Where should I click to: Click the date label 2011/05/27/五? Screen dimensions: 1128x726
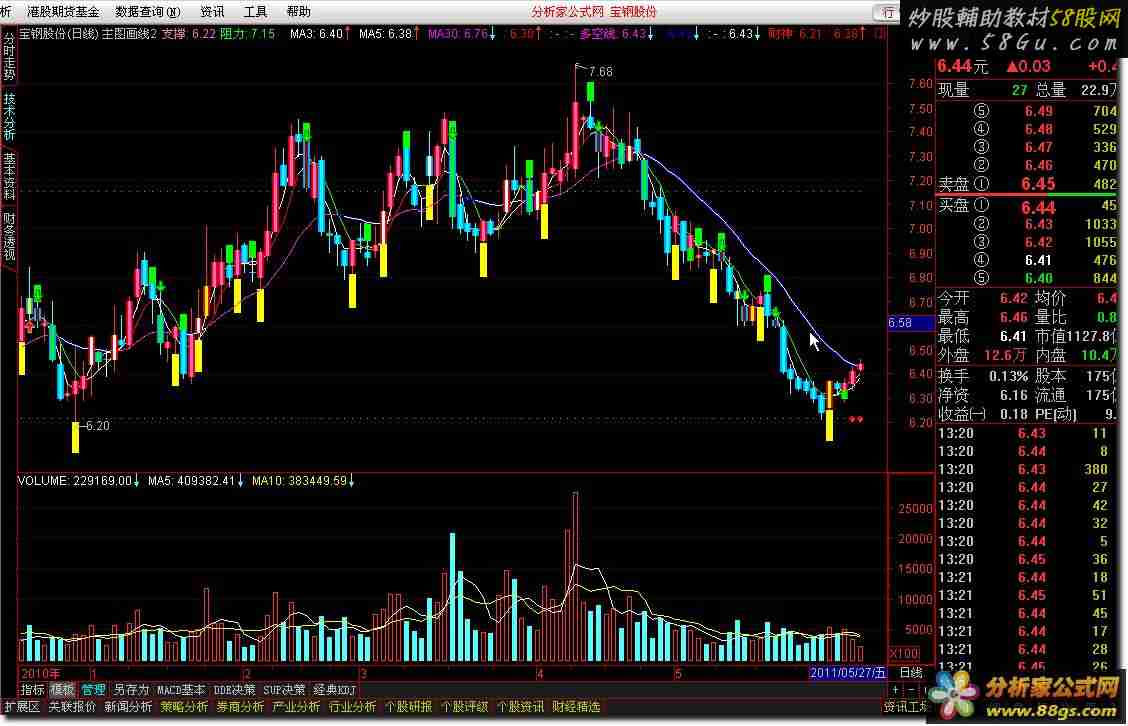pos(847,673)
